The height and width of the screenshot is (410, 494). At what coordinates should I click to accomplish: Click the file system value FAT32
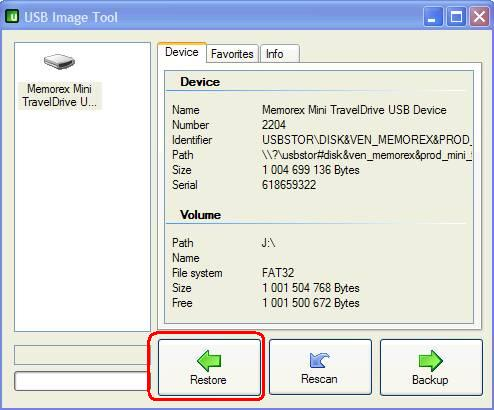coord(278,273)
